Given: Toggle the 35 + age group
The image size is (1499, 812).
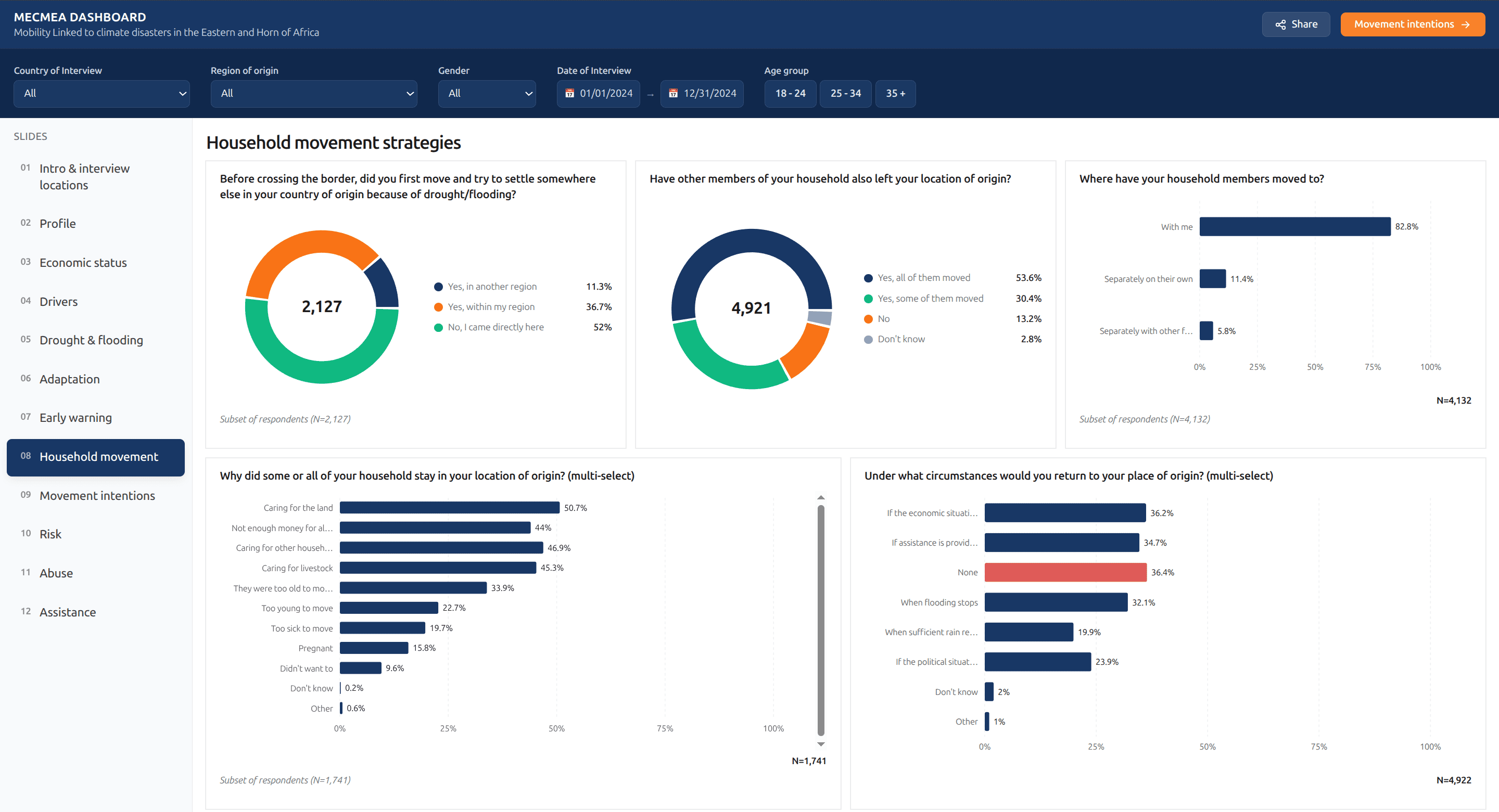Looking at the screenshot, I should click(896, 94).
